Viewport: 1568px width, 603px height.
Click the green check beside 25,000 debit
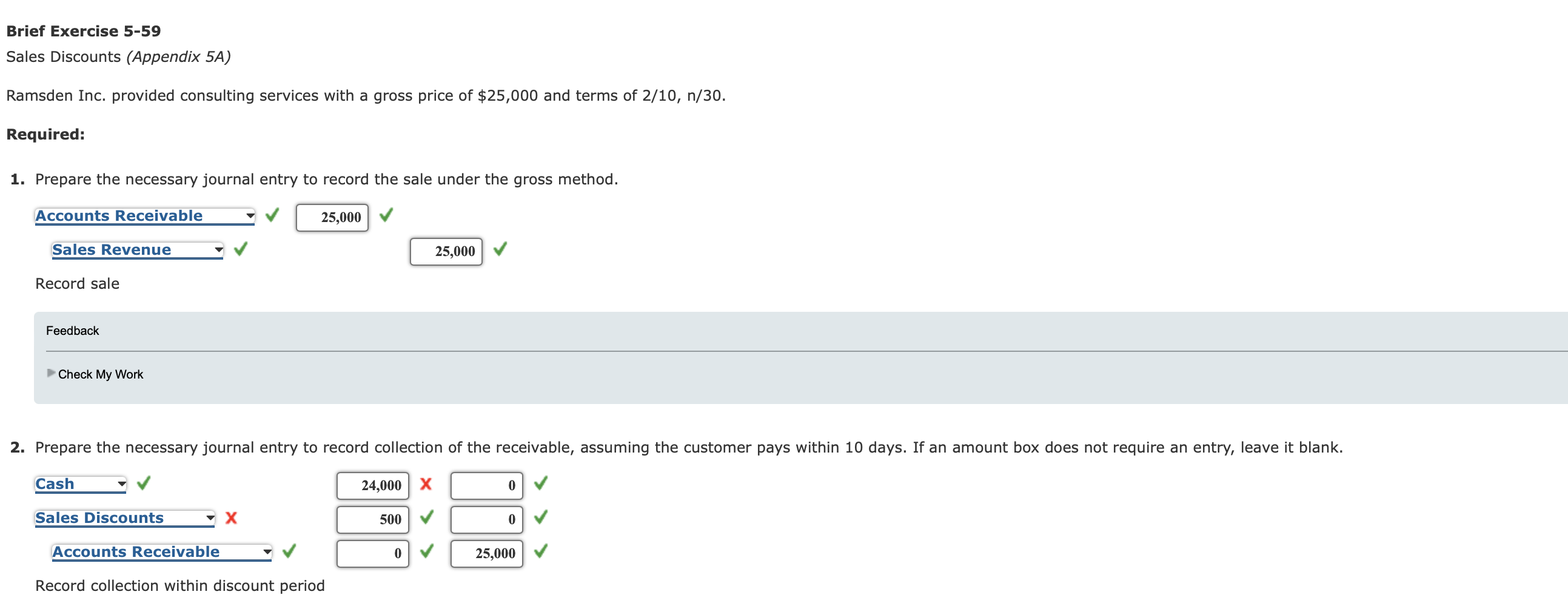[x=387, y=215]
